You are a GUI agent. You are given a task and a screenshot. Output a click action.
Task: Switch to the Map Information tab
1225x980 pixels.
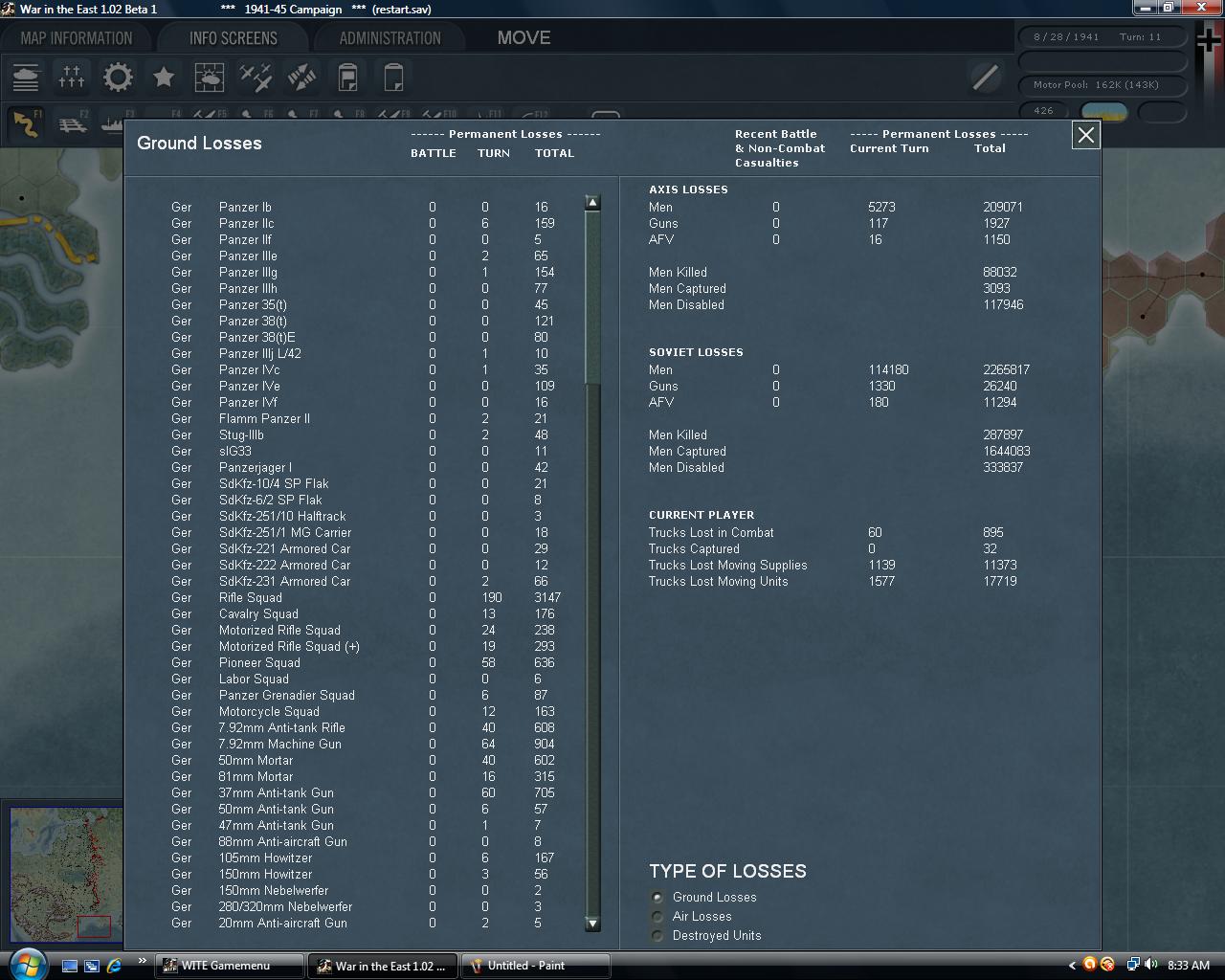pyautogui.click(x=77, y=38)
